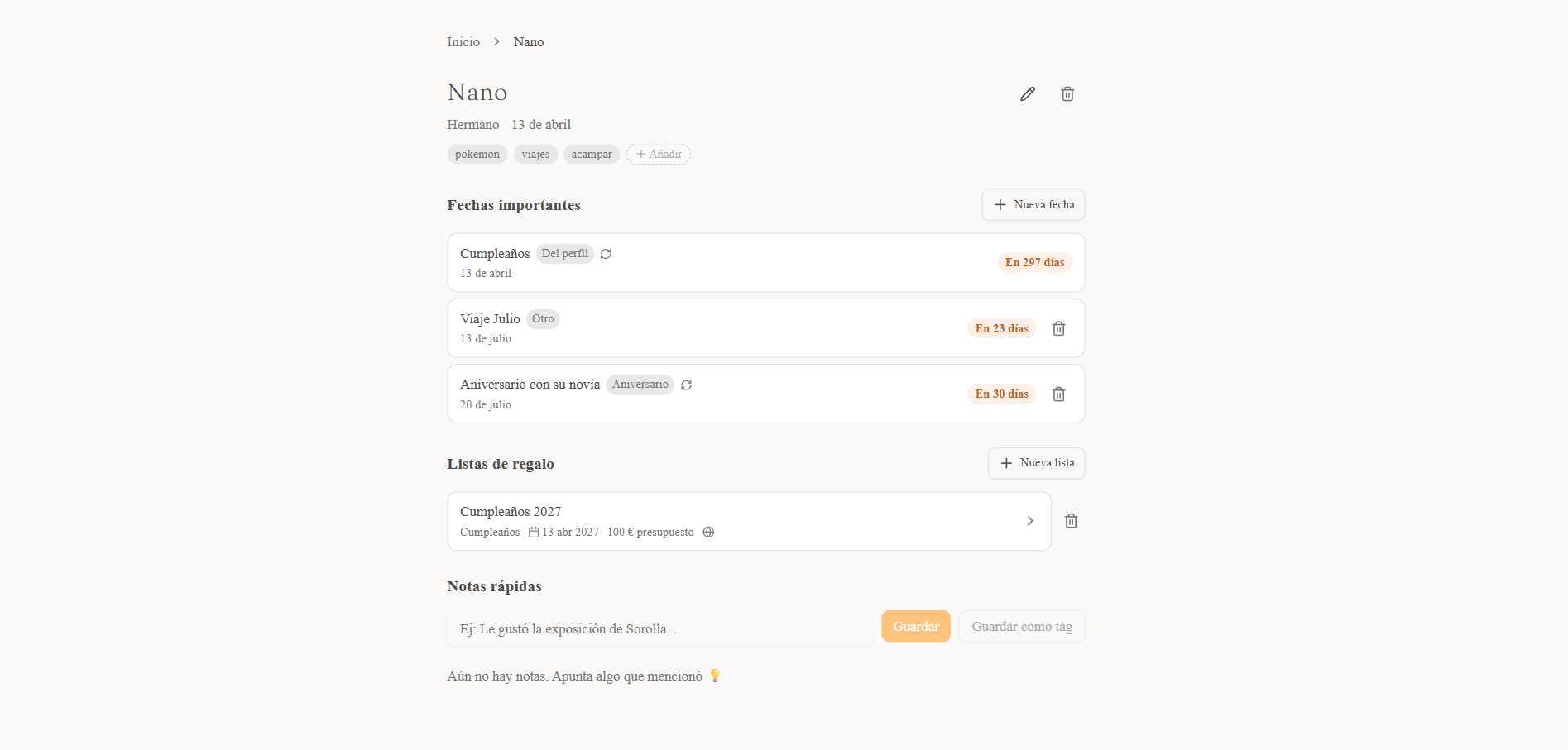Click Aniversario con su novia title

pos(530,385)
